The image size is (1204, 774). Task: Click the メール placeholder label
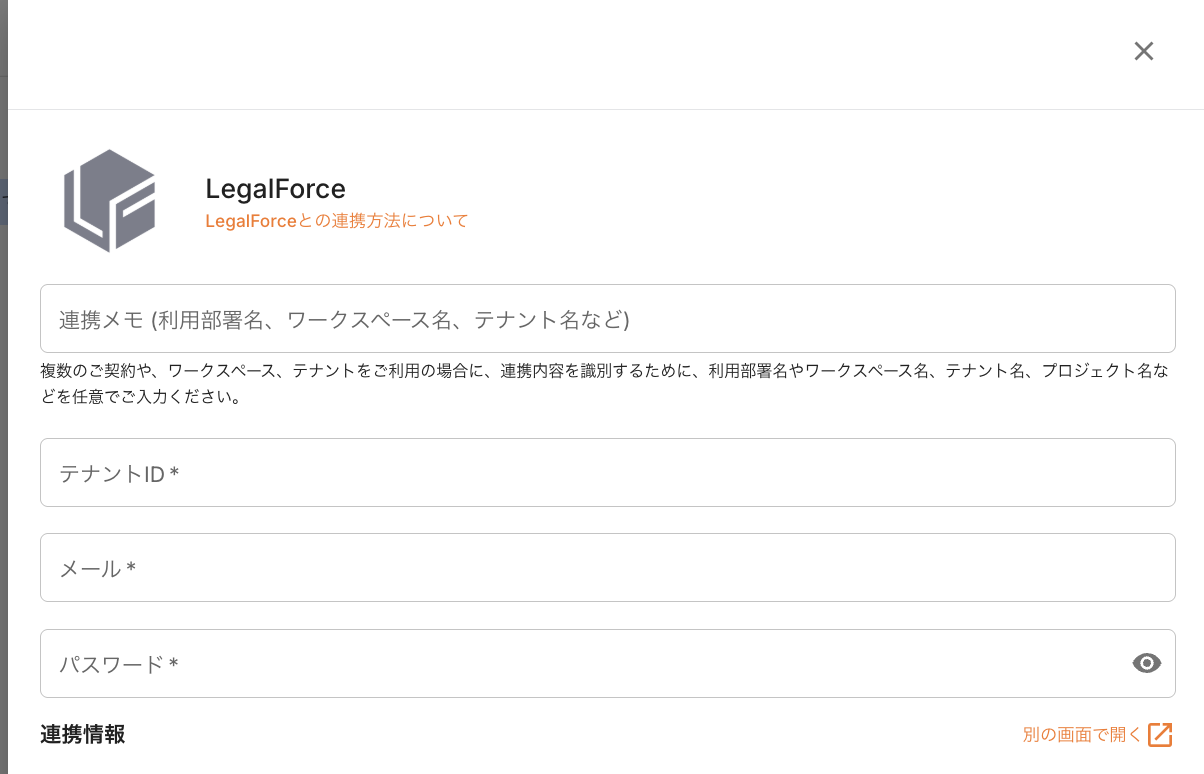point(91,569)
